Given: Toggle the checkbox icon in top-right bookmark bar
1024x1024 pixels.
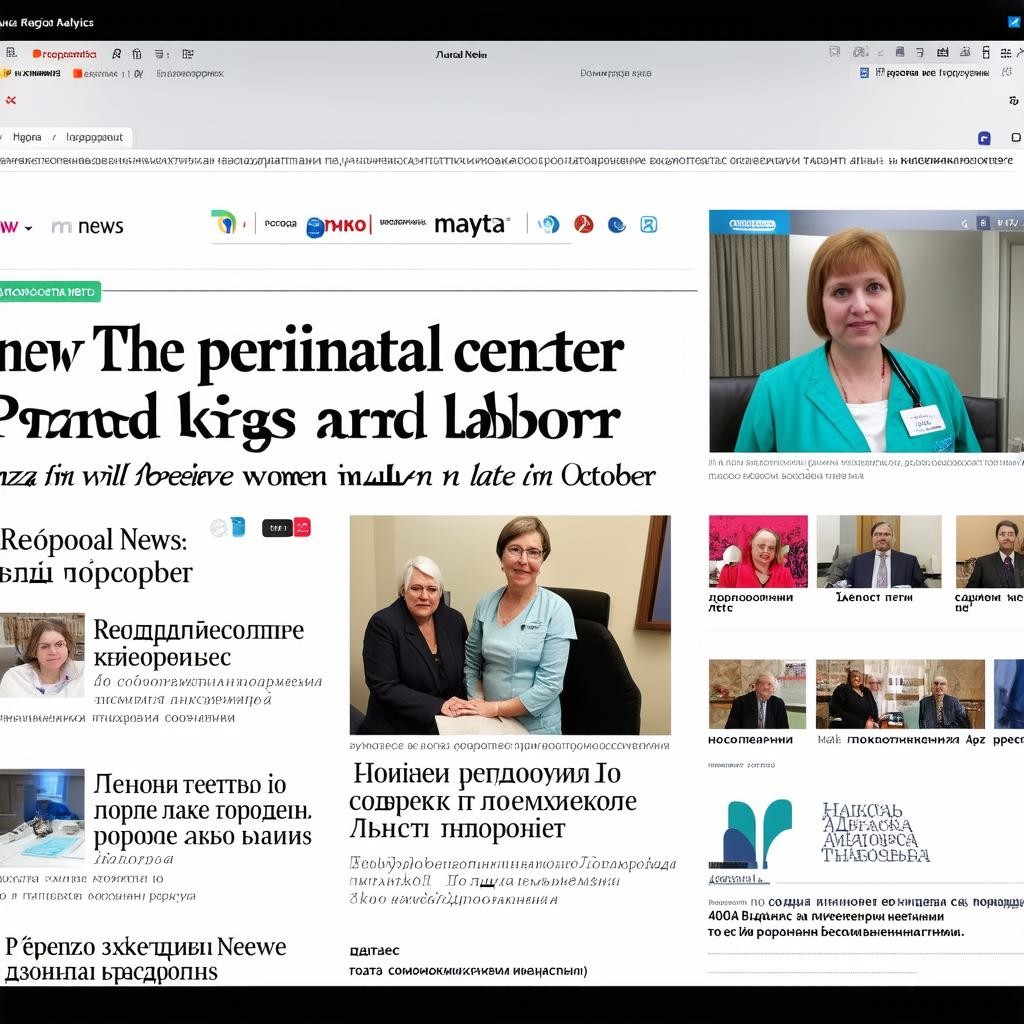Looking at the screenshot, I should [866, 73].
